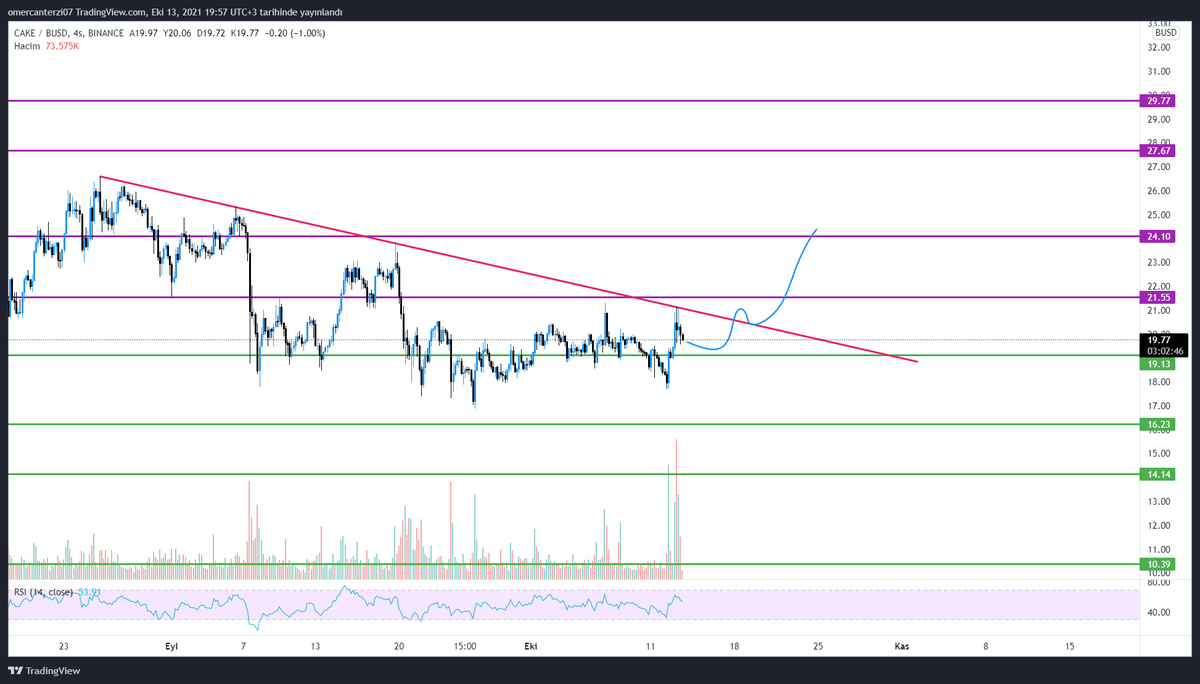Image resolution: width=1200 pixels, height=684 pixels.
Task: Click the CAKE / BUSD symbol title
Action: (x=41, y=33)
